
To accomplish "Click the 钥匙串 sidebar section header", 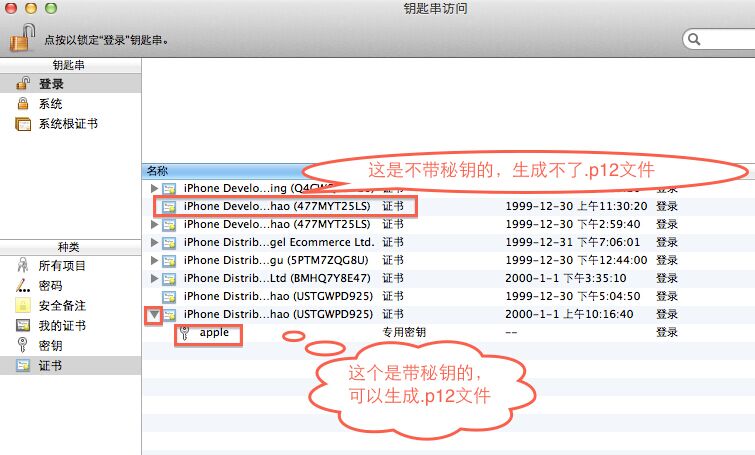I will (x=68, y=65).
